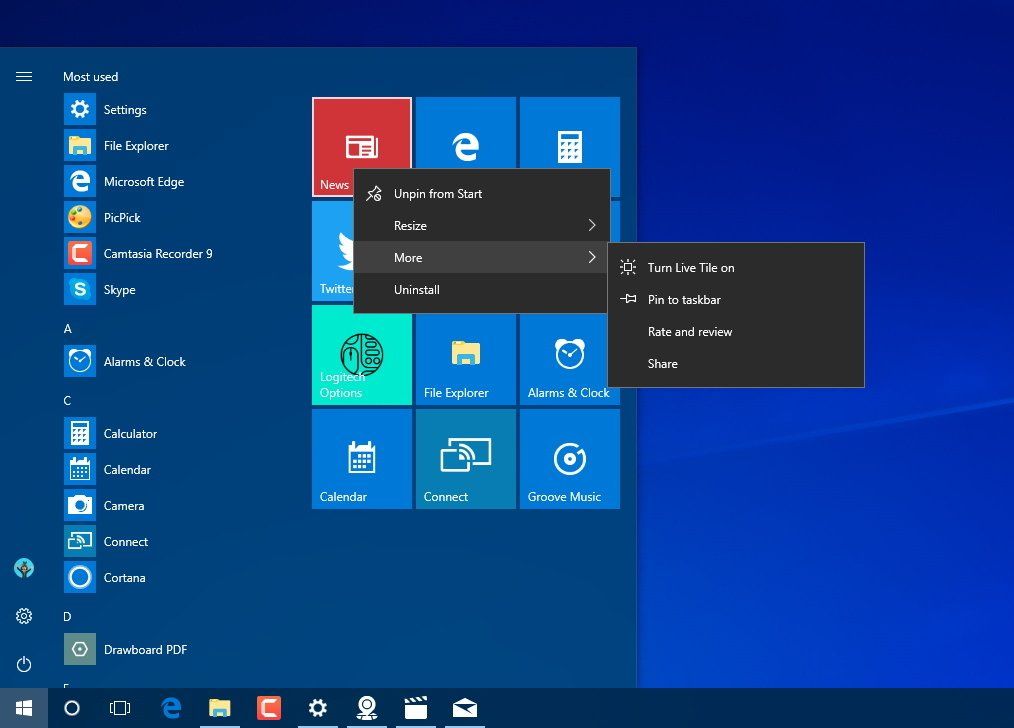
Task: Launch Microsoft Edge from the taskbar
Action: tap(171, 708)
